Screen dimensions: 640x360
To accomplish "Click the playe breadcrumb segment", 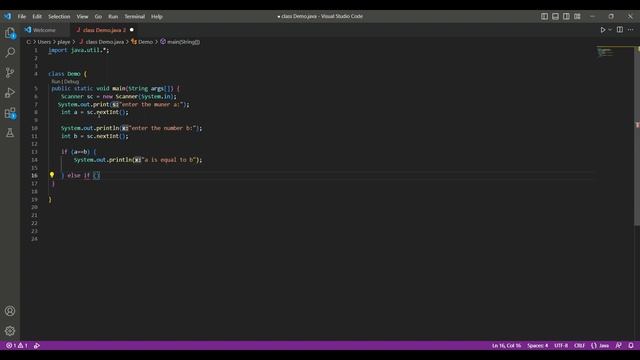I will (x=64, y=42).
